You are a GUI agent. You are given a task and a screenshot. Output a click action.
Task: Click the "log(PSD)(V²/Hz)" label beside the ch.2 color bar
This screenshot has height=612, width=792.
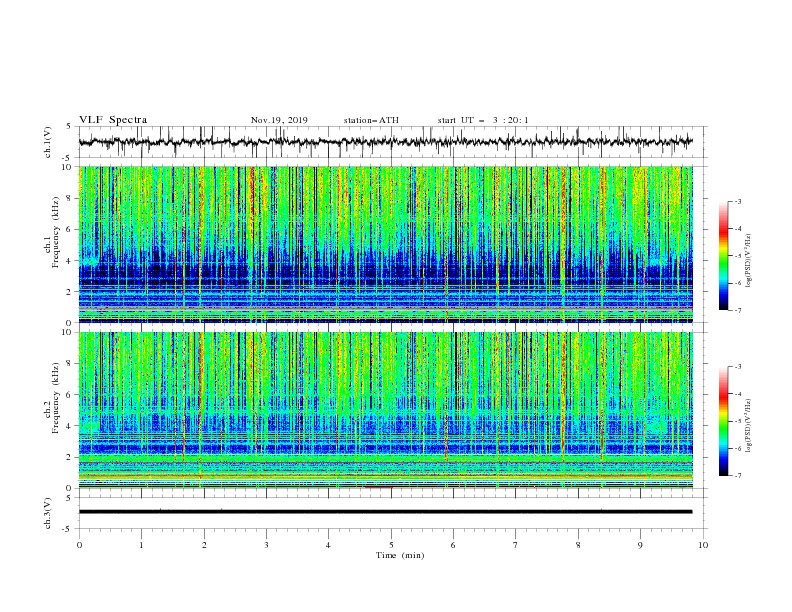[x=749, y=425]
